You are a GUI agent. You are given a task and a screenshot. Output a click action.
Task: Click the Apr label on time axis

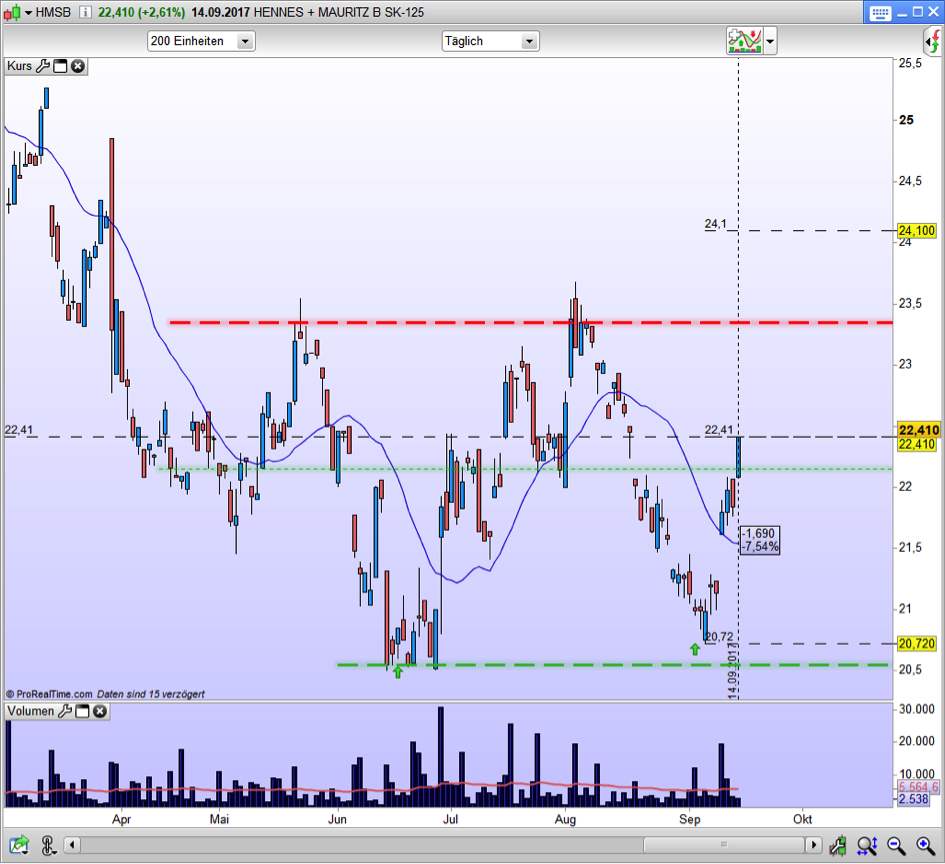[x=121, y=819]
